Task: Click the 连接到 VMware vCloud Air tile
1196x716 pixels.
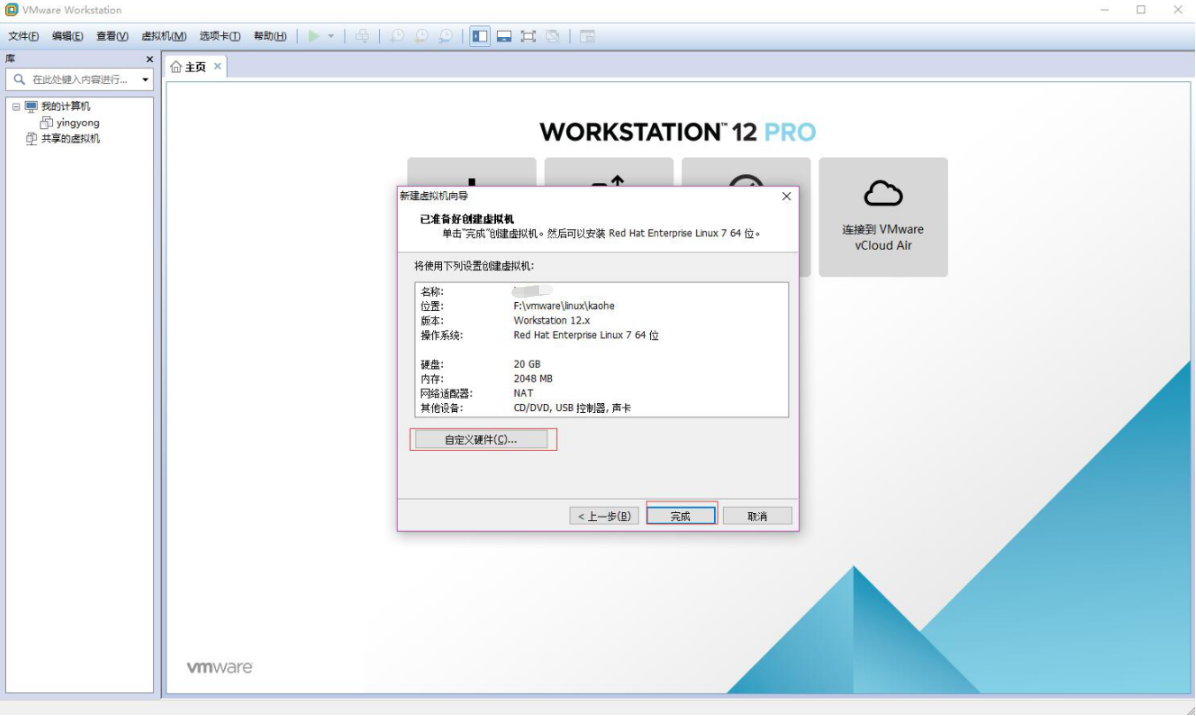Action: (x=883, y=217)
